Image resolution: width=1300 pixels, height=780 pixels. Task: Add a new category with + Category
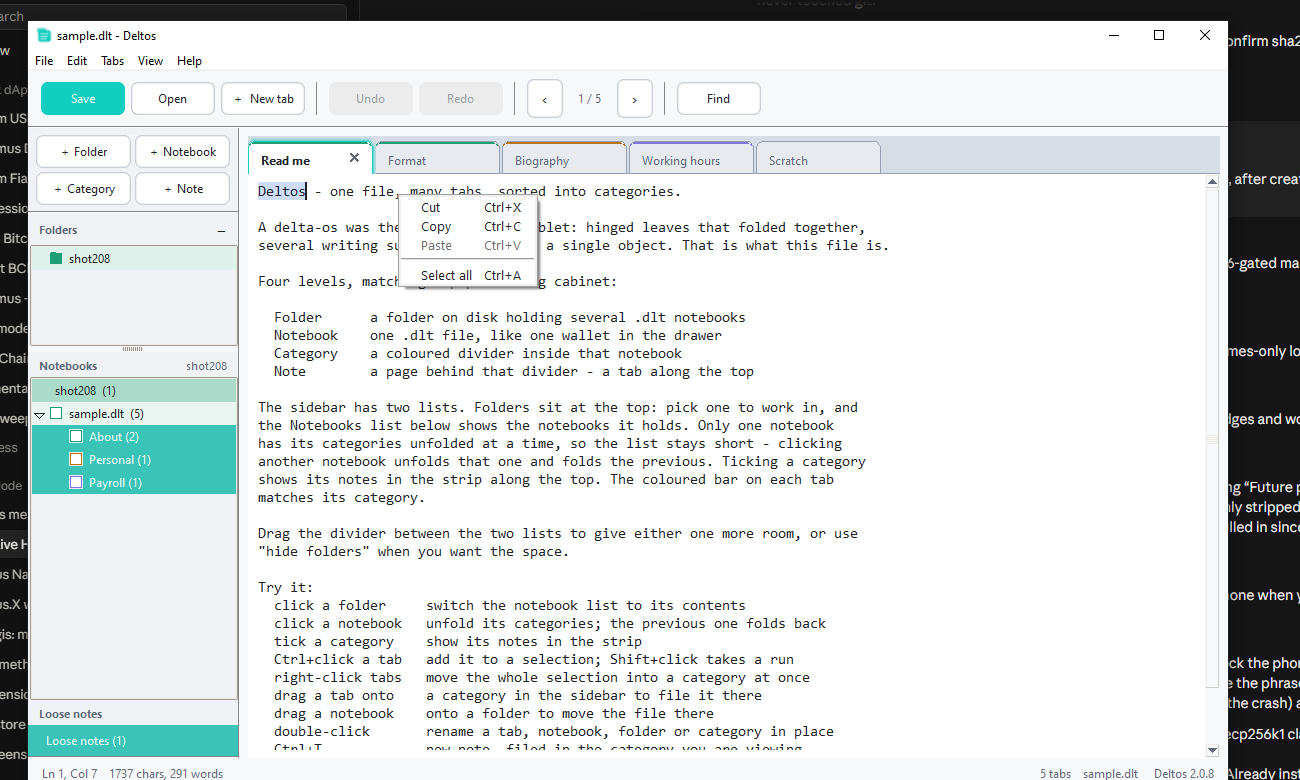pyautogui.click(x=84, y=189)
